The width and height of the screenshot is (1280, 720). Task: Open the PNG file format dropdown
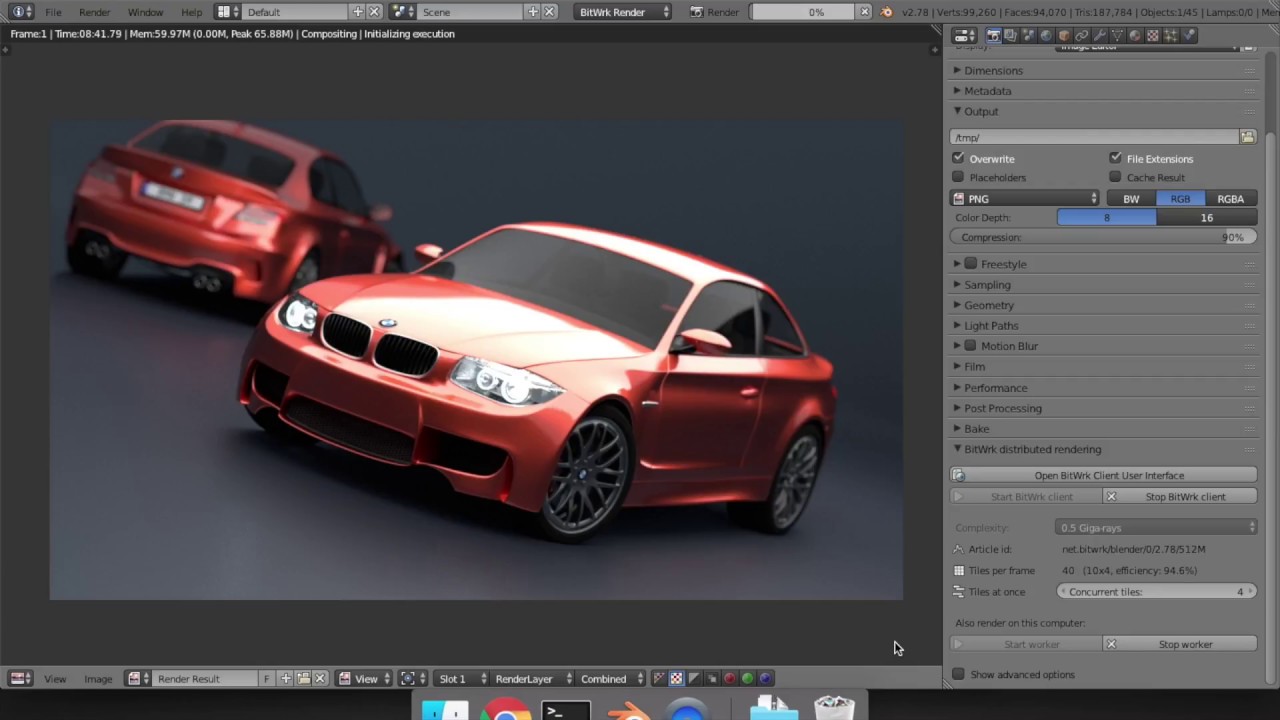tap(1025, 198)
